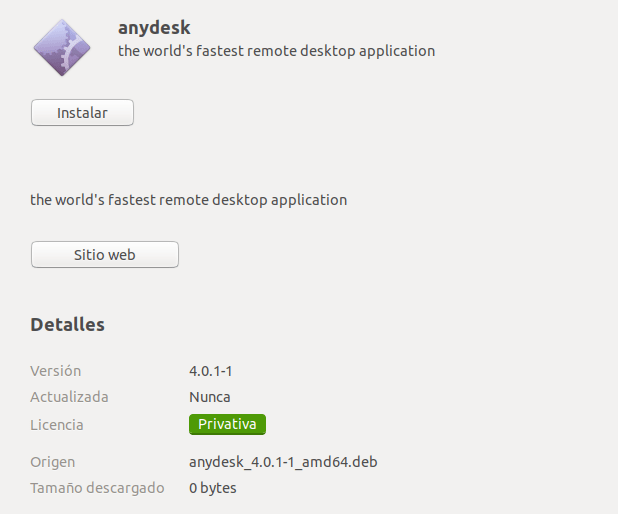Click the Actualizada label
The width and height of the screenshot is (618, 514).
coord(69,397)
